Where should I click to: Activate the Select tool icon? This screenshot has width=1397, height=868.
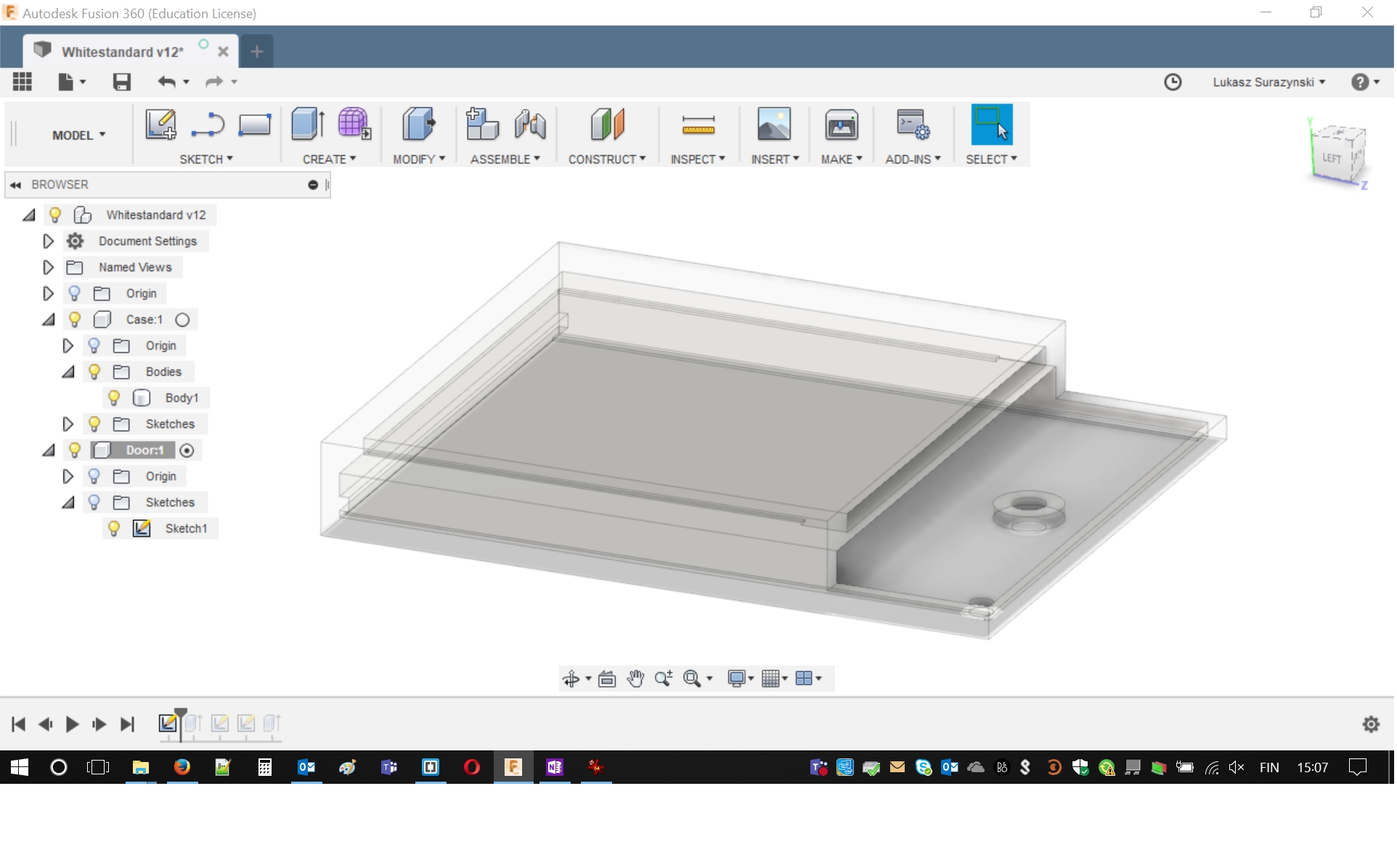tap(992, 124)
